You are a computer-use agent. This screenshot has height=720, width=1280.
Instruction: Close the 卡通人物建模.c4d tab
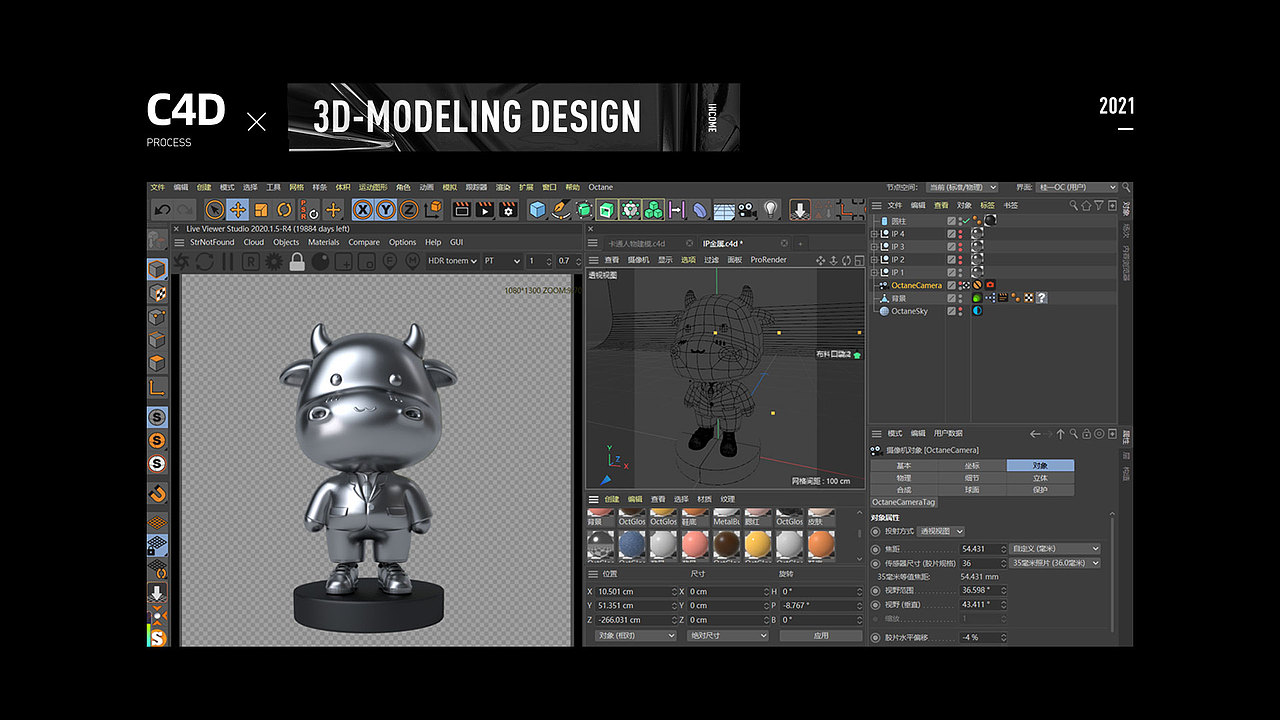click(x=689, y=243)
